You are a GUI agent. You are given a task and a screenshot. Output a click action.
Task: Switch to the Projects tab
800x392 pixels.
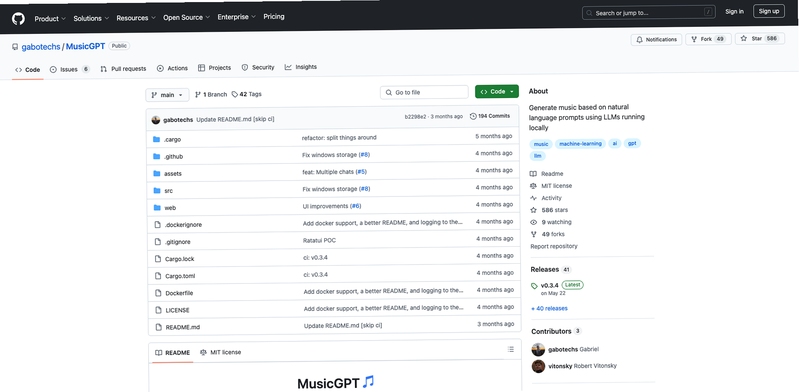[x=214, y=68]
